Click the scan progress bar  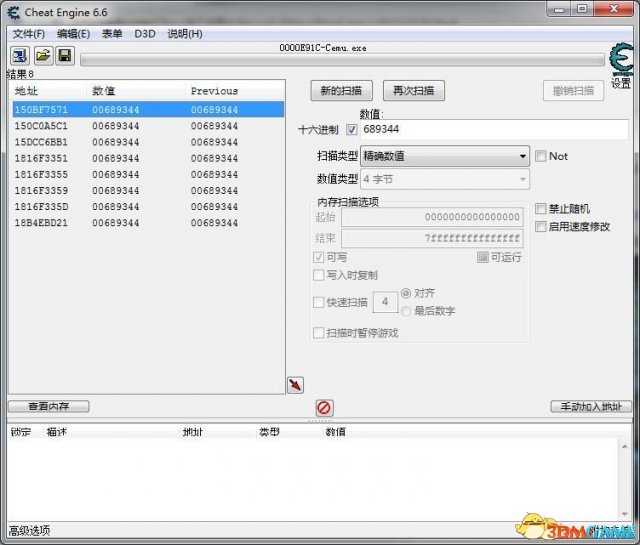point(342,60)
